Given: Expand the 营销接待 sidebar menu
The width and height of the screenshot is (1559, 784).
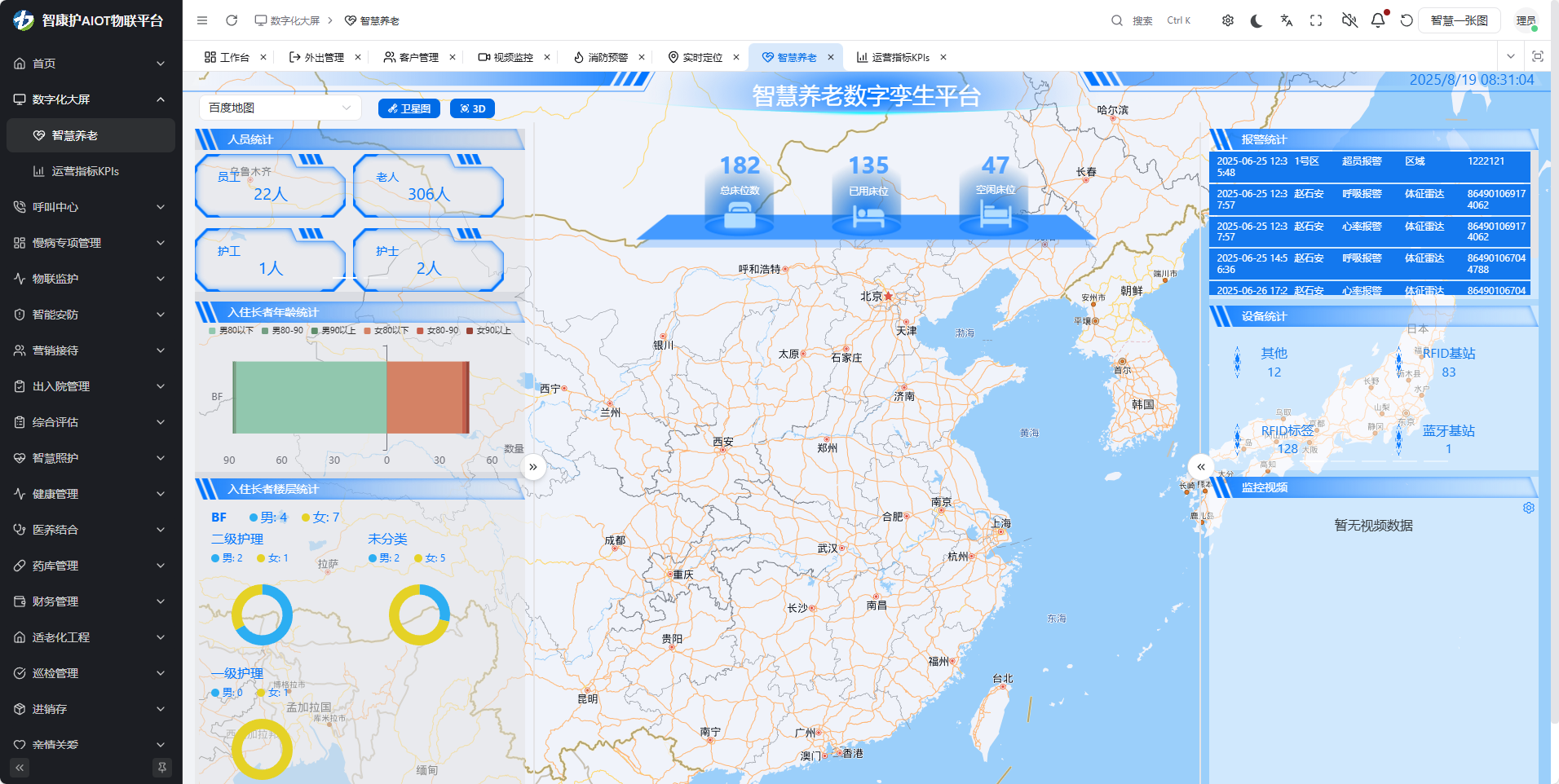Looking at the screenshot, I should click(x=91, y=350).
